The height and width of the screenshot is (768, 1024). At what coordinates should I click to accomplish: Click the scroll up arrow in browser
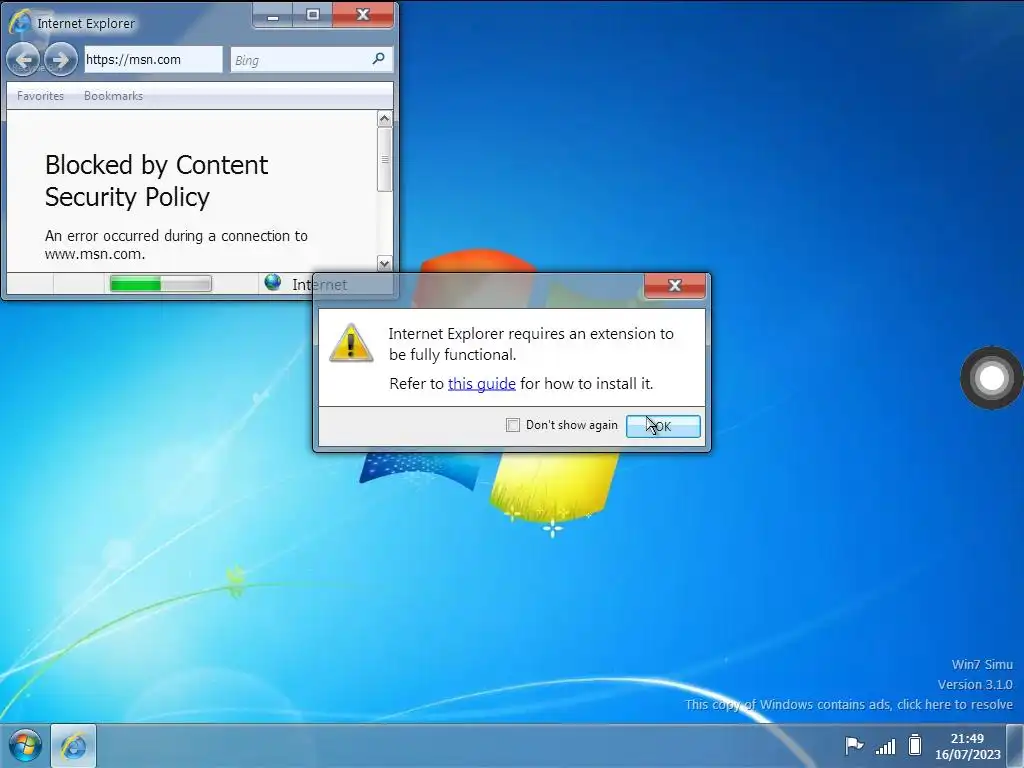coord(385,119)
